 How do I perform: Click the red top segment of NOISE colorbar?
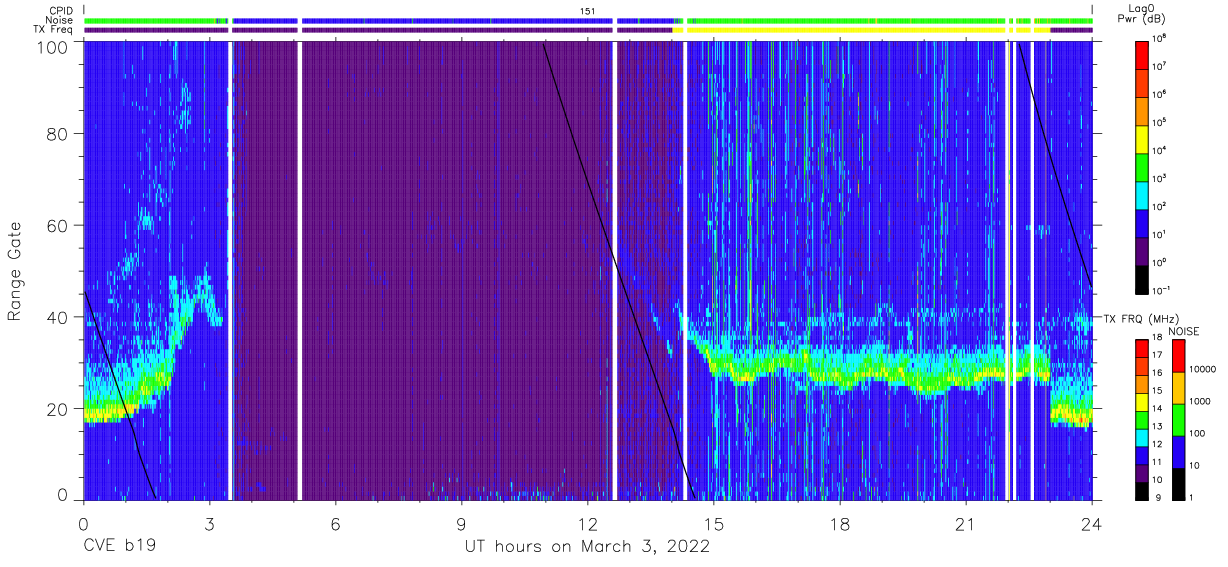(x=1180, y=356)
